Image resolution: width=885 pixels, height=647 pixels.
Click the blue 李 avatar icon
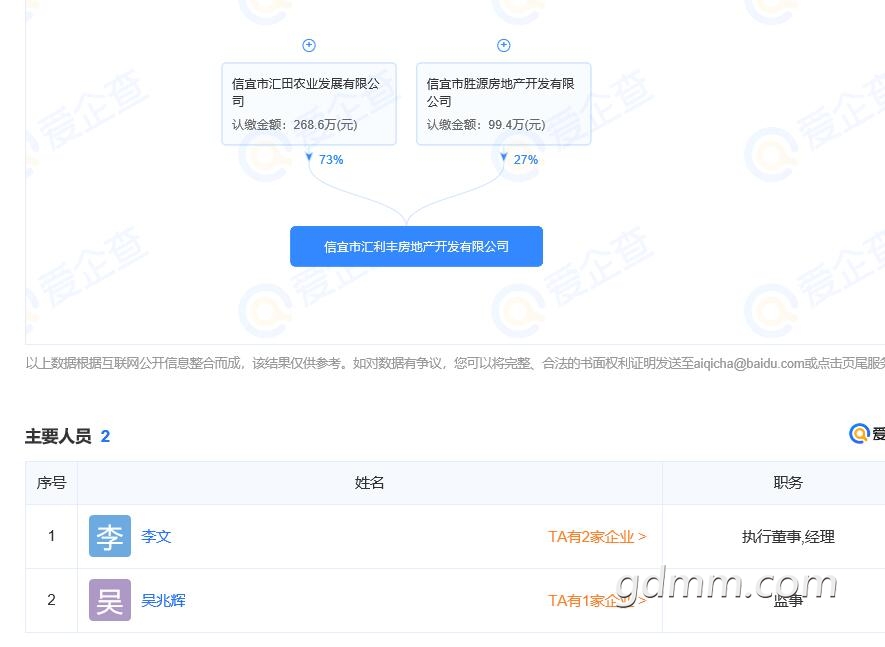[x=109, y=537]
